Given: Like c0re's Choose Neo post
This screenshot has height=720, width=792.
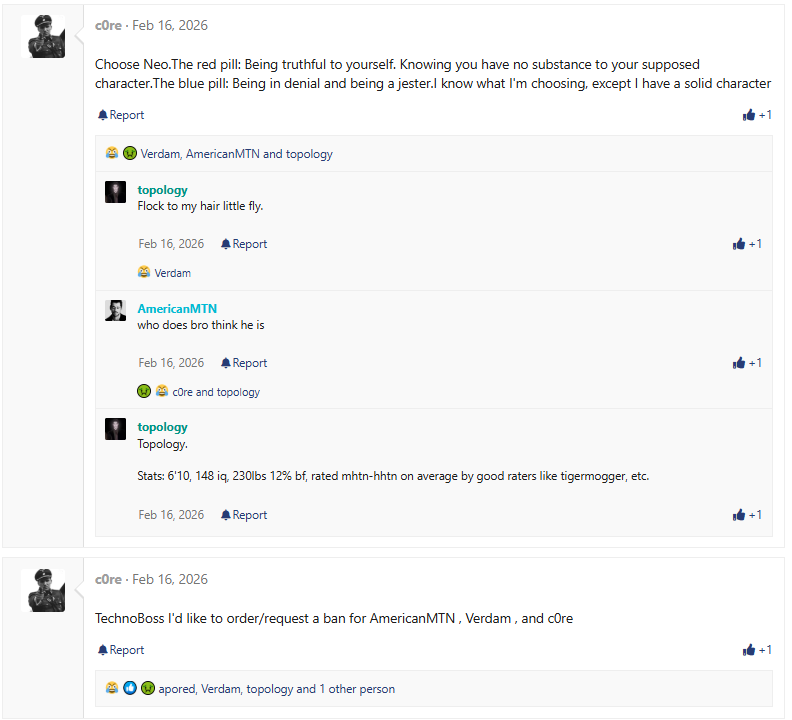Looking at the screenshot, I should click(756, 115).
